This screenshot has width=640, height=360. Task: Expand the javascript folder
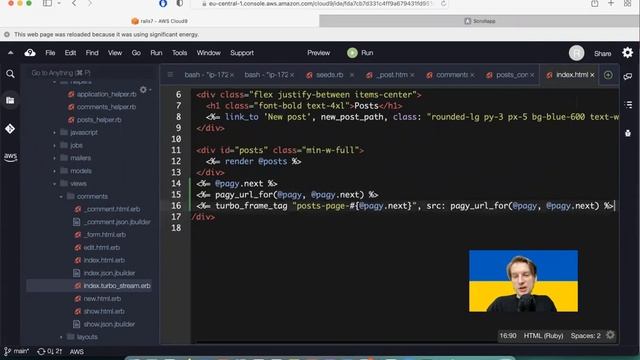pyautogui.click(x=54, y=132)
